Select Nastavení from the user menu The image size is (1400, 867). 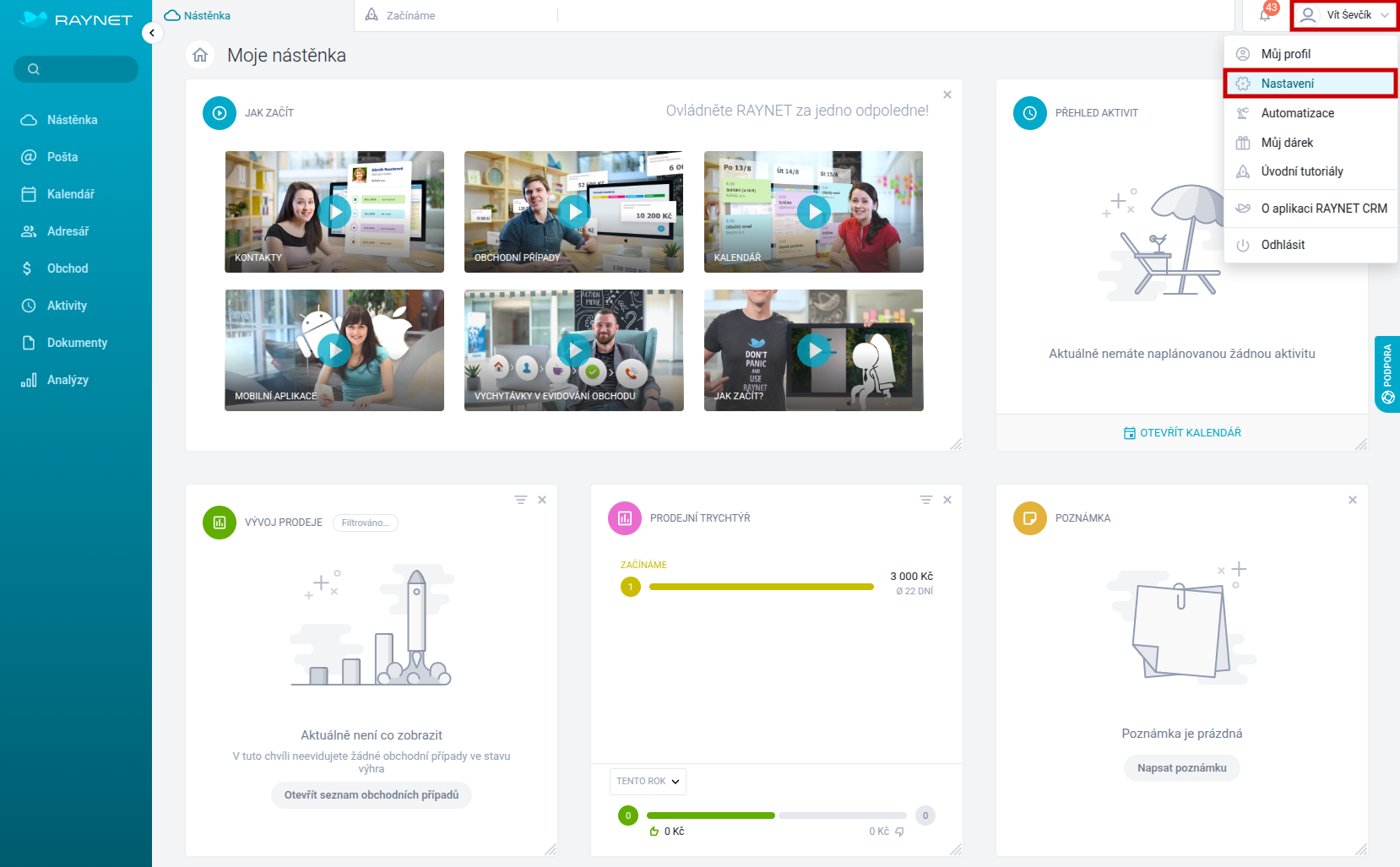(x=1288, y=84)
